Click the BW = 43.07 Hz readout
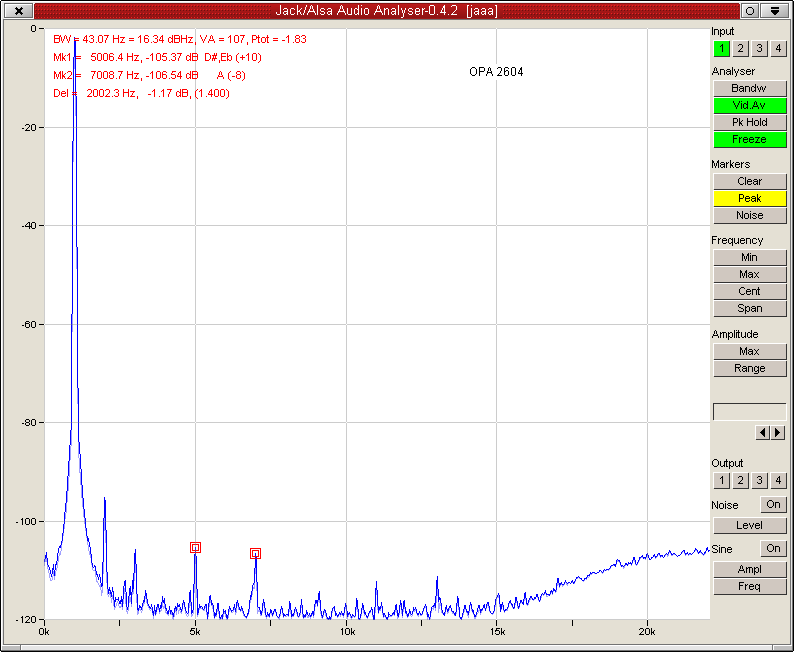The image size is (794, 652). pos(180,39)
